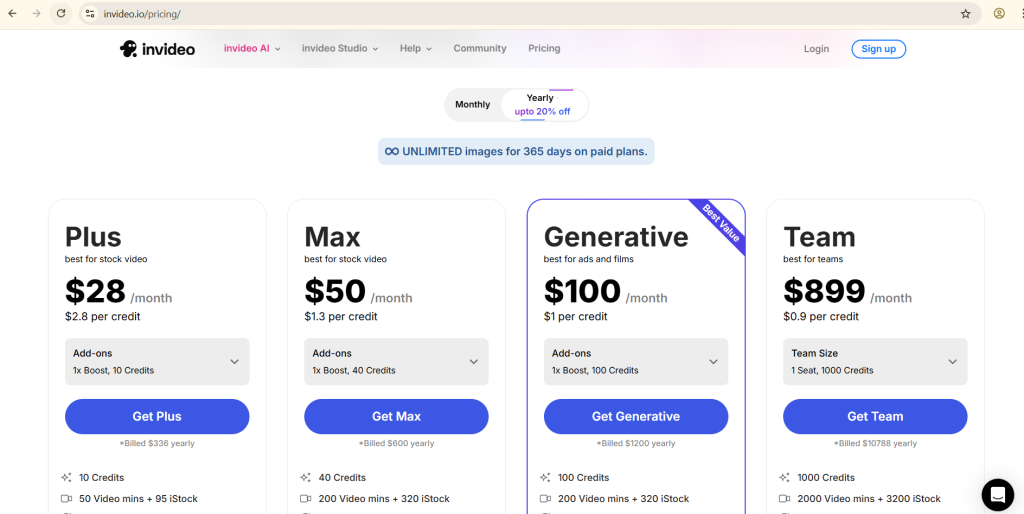Select Yearly billing option
Screen dimensions: 1024x514
click(542, 105)
